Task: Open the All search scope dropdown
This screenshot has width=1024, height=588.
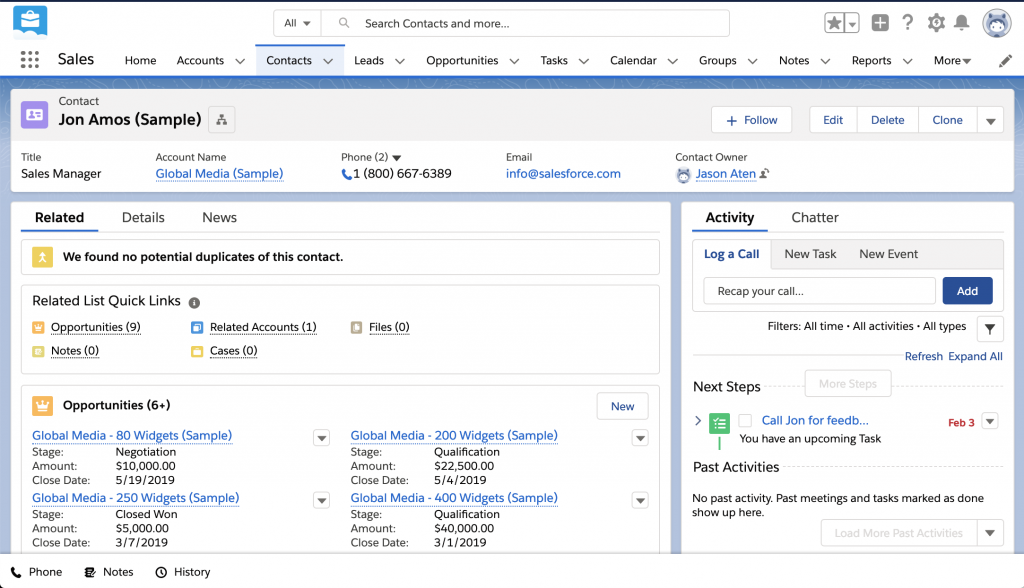Action: (x=297, y=24)
